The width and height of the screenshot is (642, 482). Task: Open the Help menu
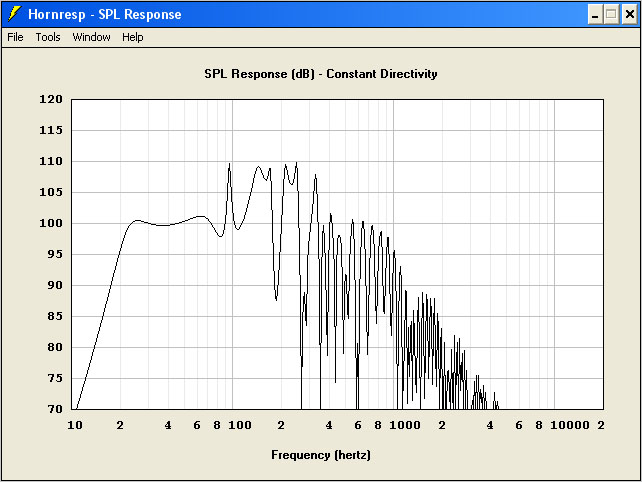pyautogui.click(x=133, y=37)
